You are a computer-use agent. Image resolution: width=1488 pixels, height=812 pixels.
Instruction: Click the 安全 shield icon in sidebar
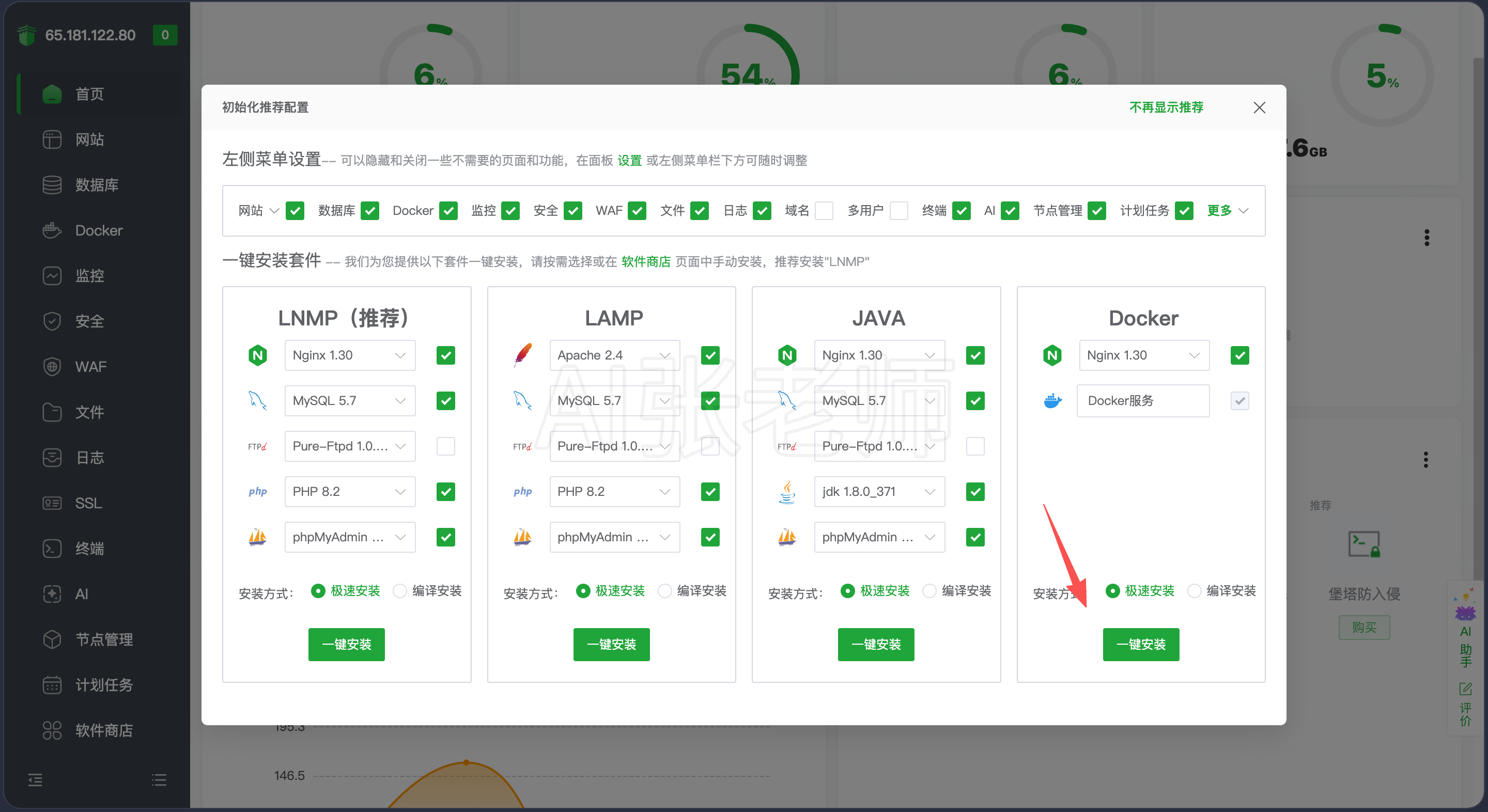click(52, 321)
